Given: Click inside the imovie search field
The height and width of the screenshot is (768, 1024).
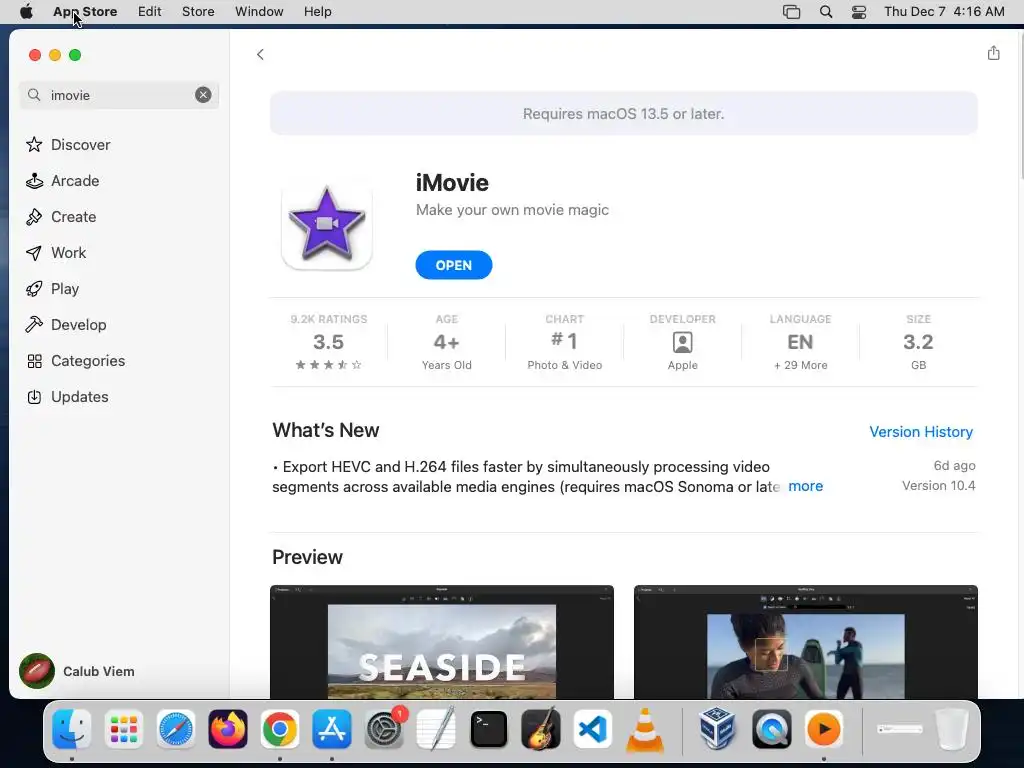Looking at the screenshot, I should point(119,95).
